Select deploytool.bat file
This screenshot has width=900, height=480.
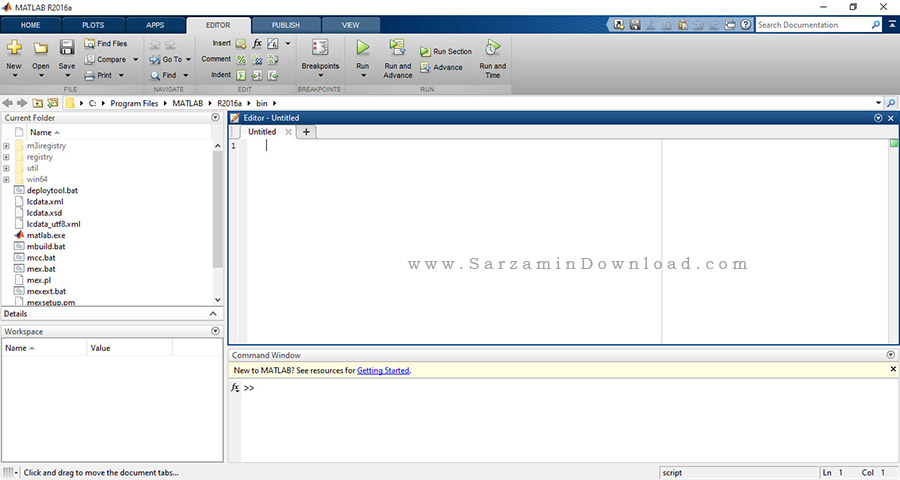(52, 190)
